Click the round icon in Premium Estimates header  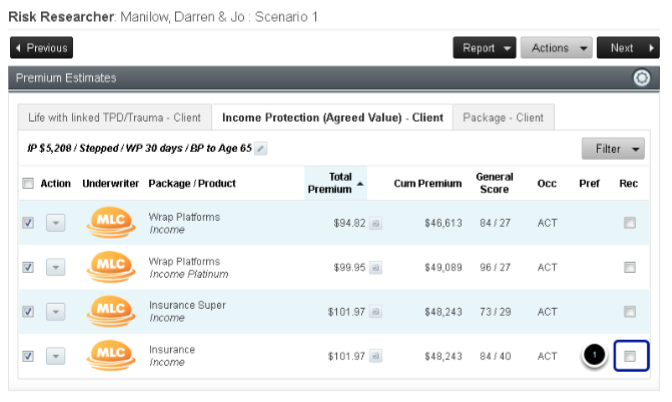click(x=642, y=78)
